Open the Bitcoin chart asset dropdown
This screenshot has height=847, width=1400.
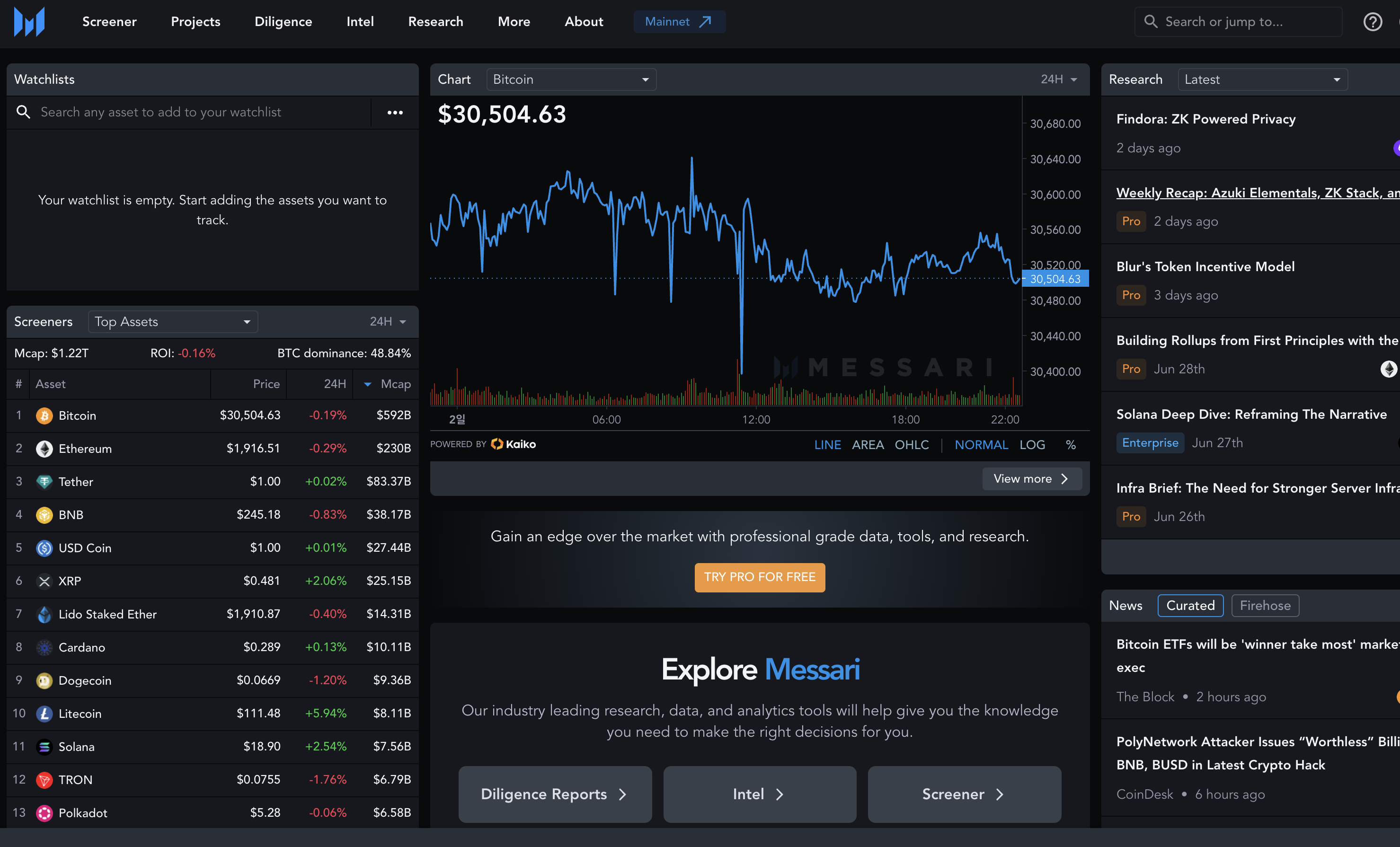point(571,79)
